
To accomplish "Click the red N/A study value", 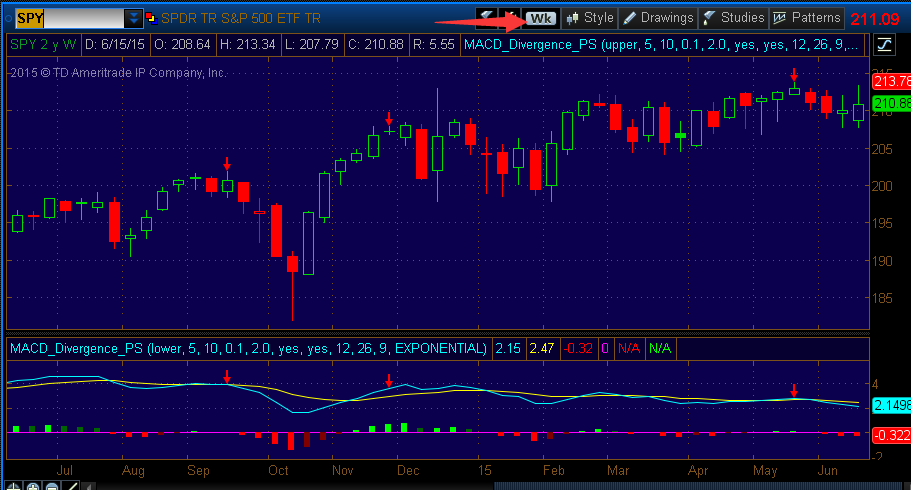I will point(629,349).
